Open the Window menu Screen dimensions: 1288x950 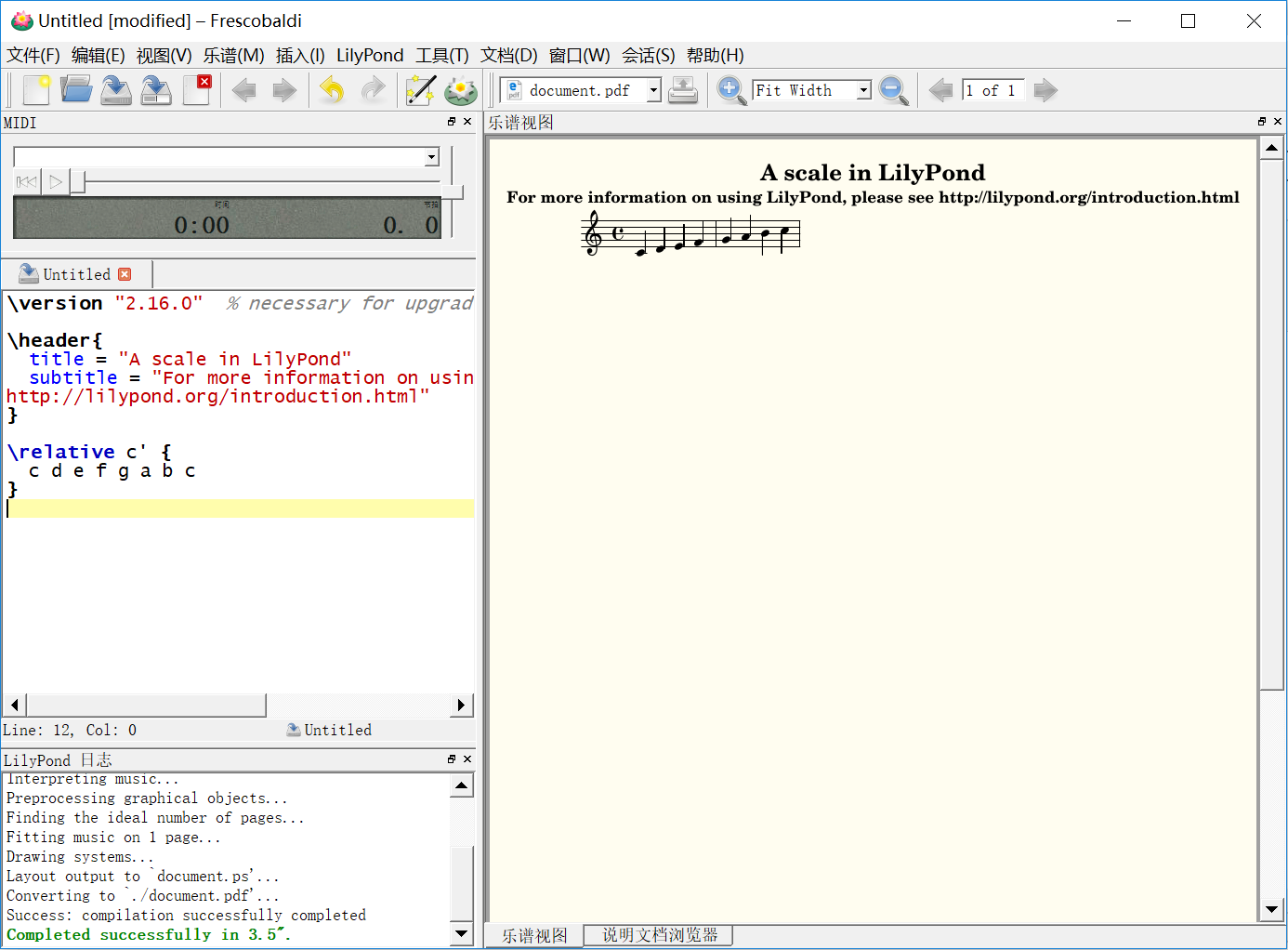click(579, 56)
